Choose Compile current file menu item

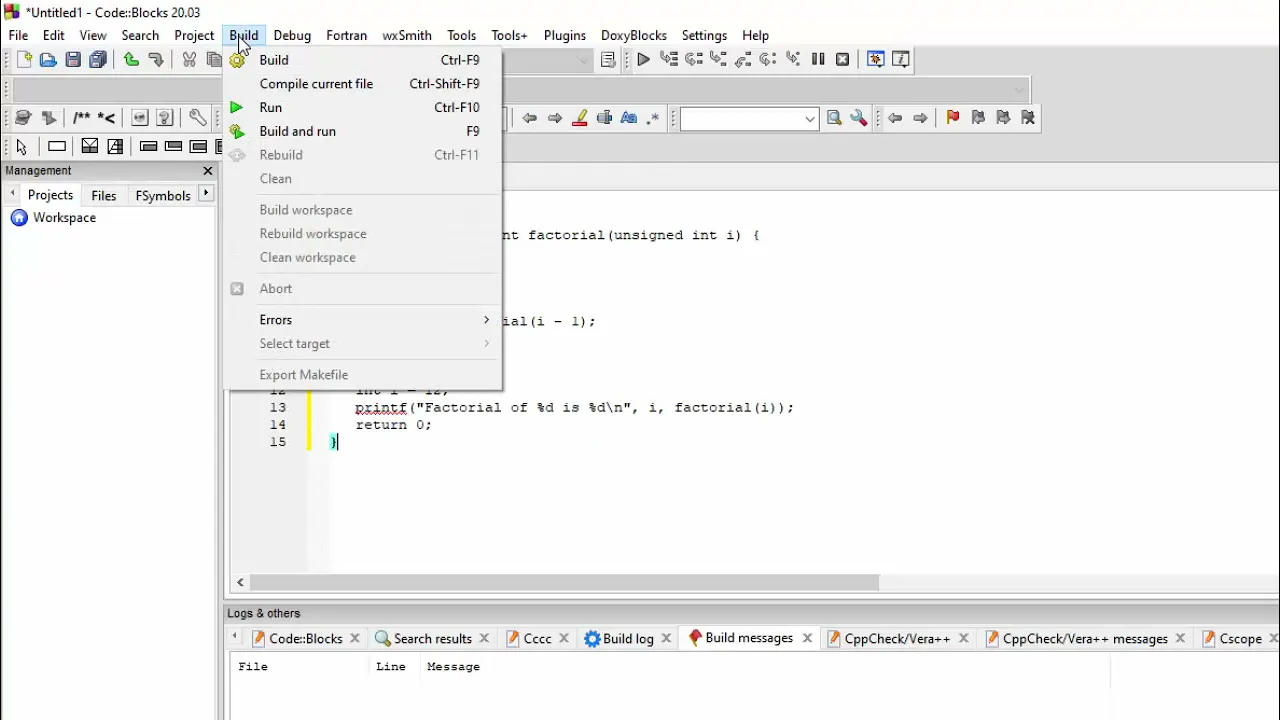[x=362, y=84]
